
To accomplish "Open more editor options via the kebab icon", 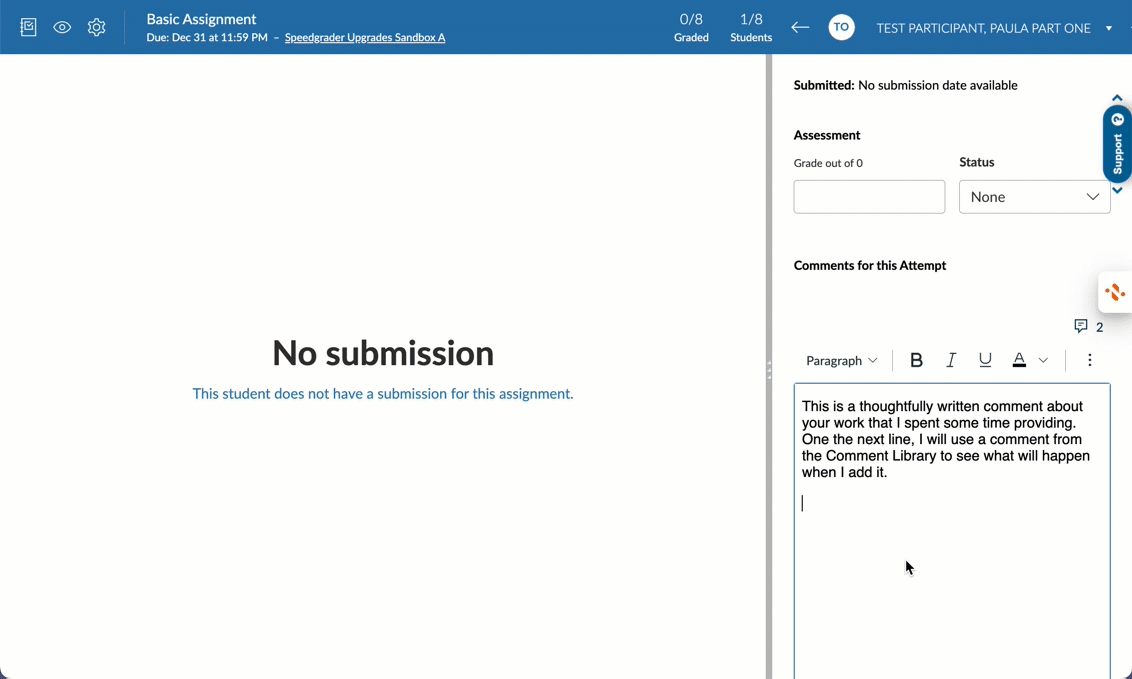I will tap(1090, 360).
